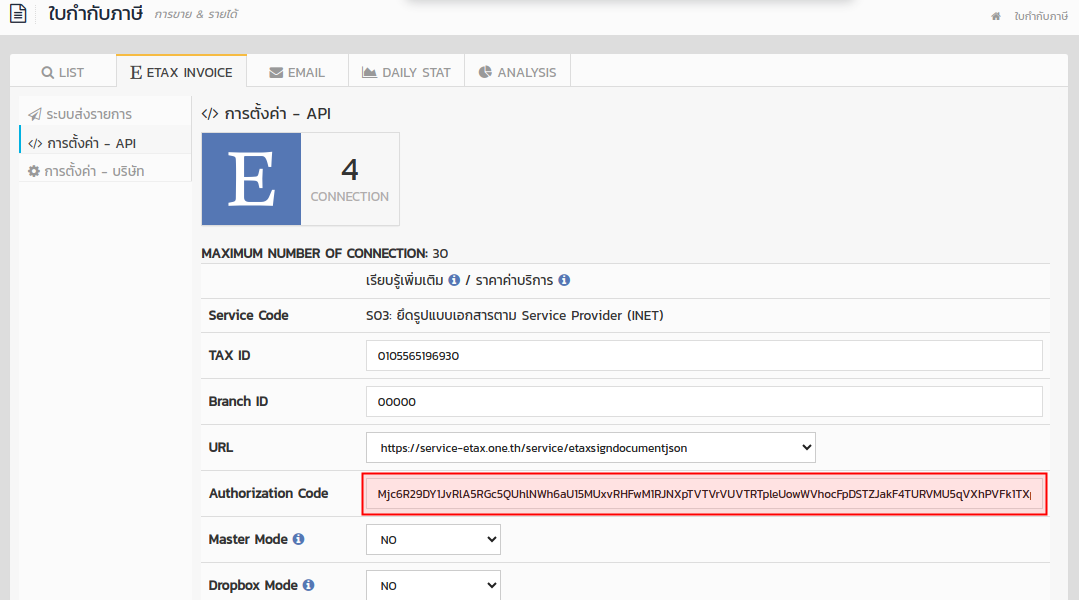Open การตั้งค่า - บริษัท sidebar item
This screenshot has width=1079, height=600.
pos(105,171)
